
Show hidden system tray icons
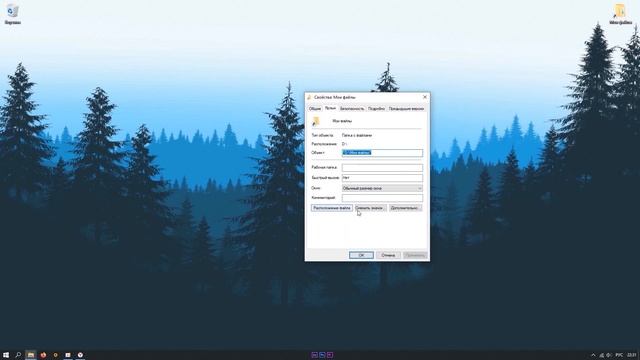point(593,355)
